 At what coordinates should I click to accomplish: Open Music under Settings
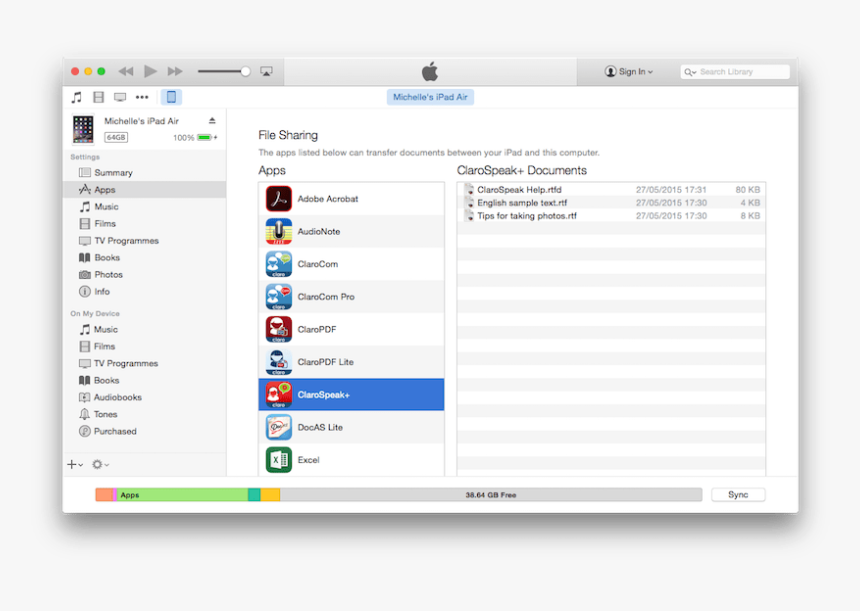pyautogui.click(x=145, y=207)
